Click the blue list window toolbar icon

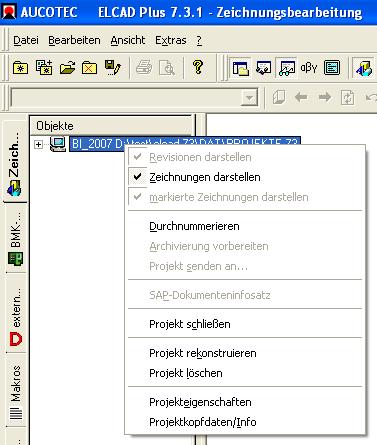pyautogui.click(x=332, y=68)
